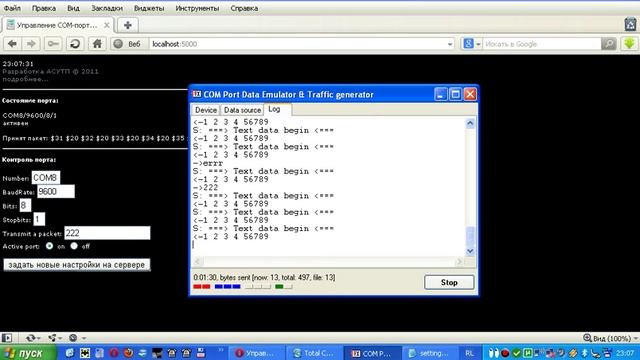Open the Виджеты menu
640x360 pixels.
[x=149, y=8]
